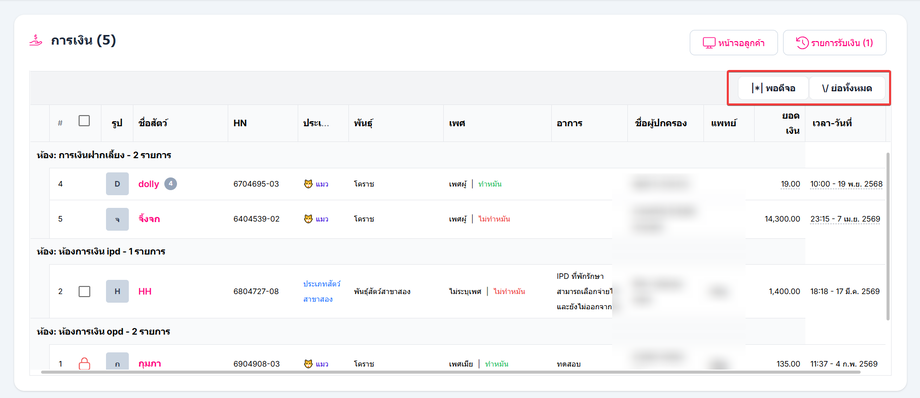Click HN 6904908-03 cell
Viewport: 920px width, 398px height.
(256, 364)
